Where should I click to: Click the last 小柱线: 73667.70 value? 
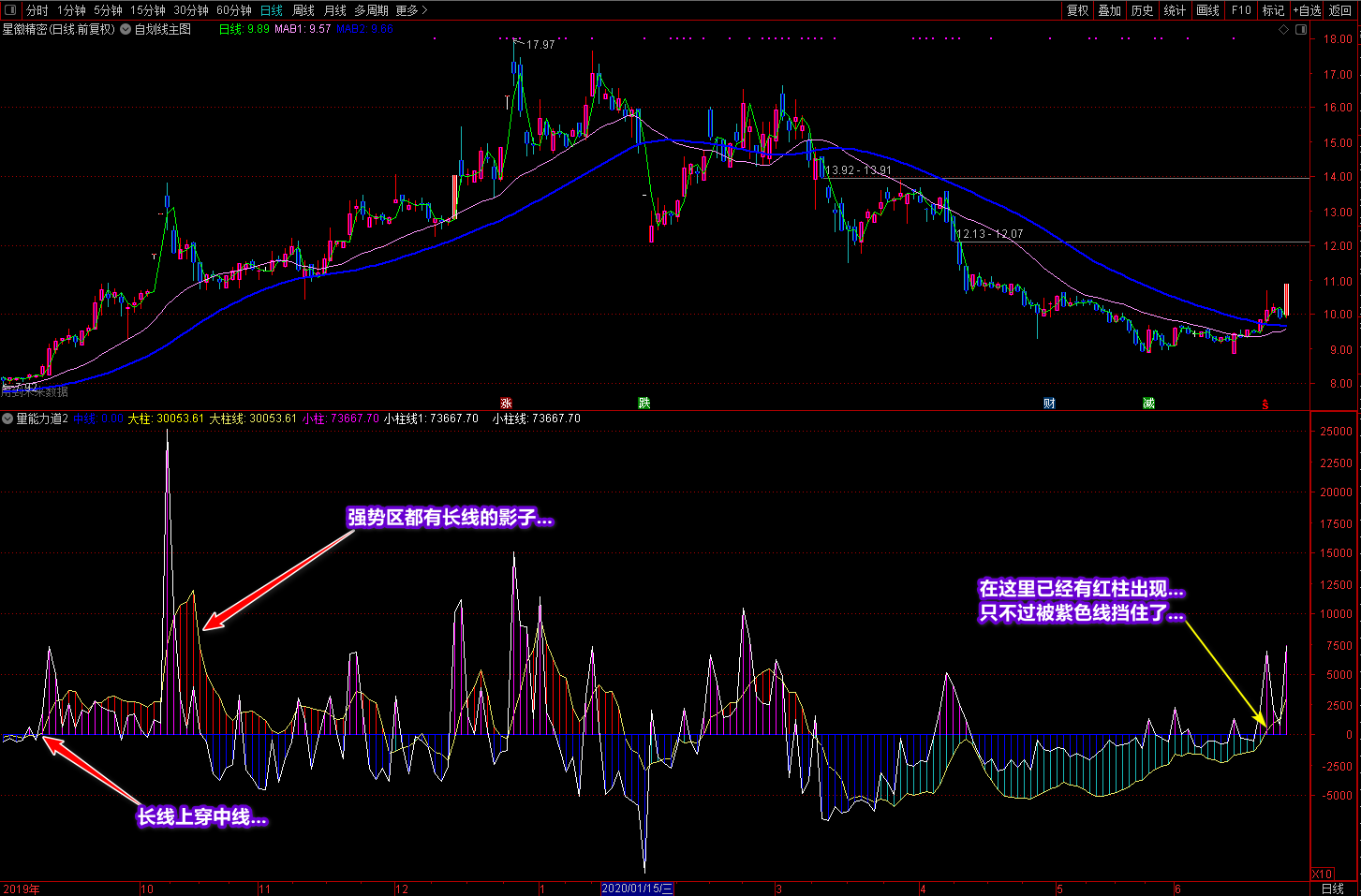click(537, 419)
